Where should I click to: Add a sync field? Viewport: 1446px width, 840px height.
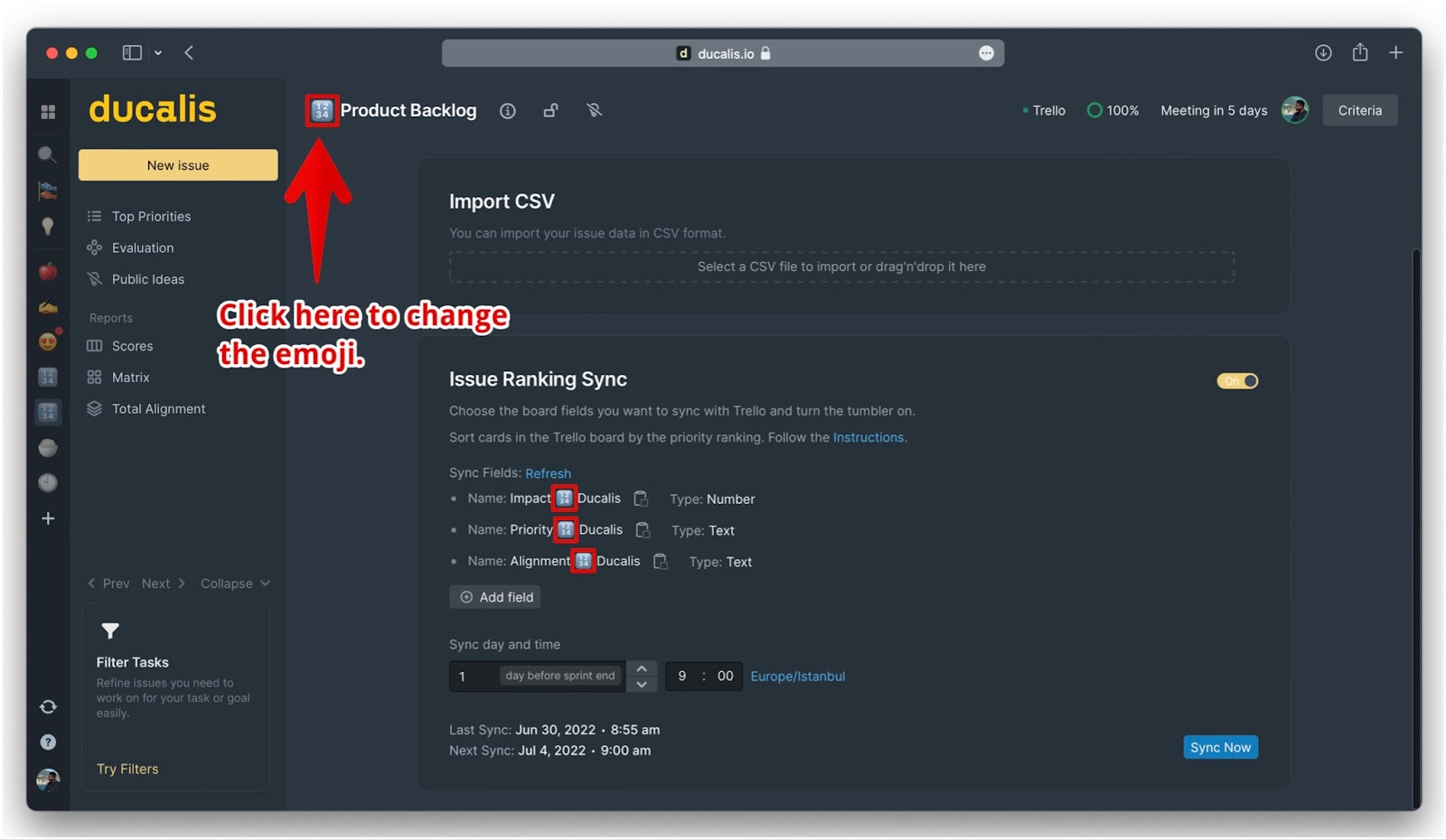click(495, 597)
